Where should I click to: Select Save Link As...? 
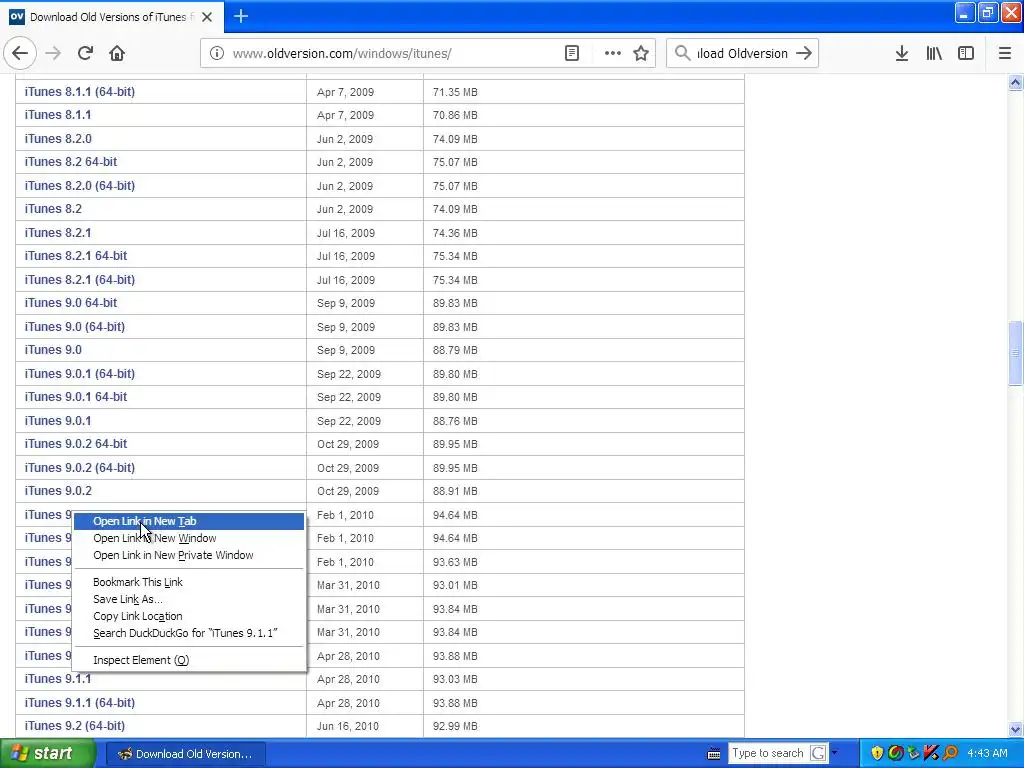(x=189, y=599)
